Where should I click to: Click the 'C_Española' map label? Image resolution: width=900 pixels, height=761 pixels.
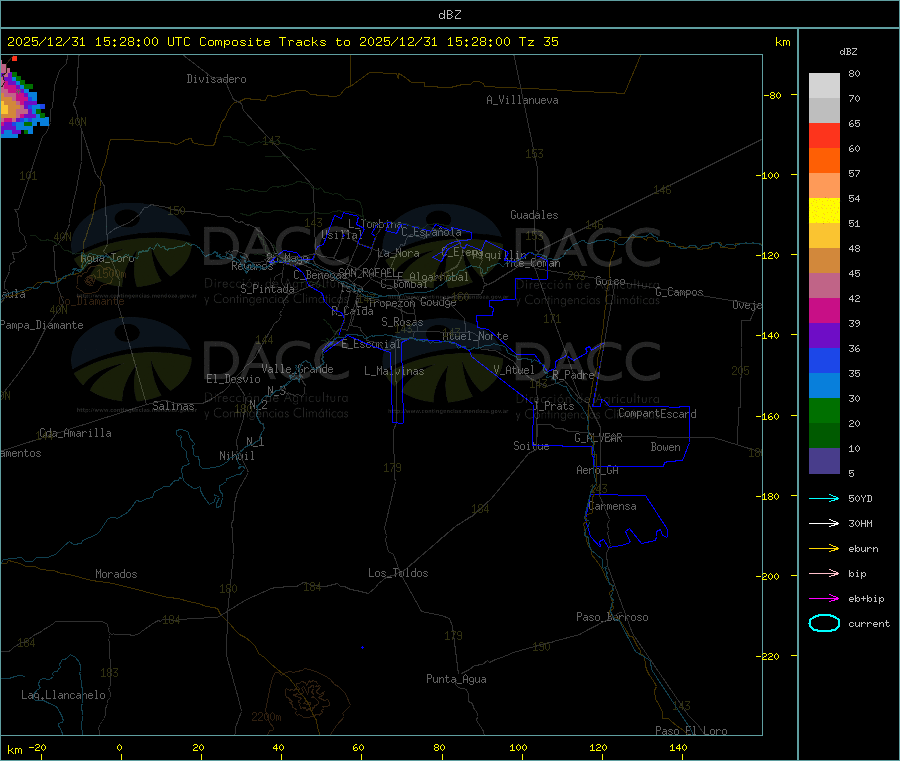[x=432, y=232]
